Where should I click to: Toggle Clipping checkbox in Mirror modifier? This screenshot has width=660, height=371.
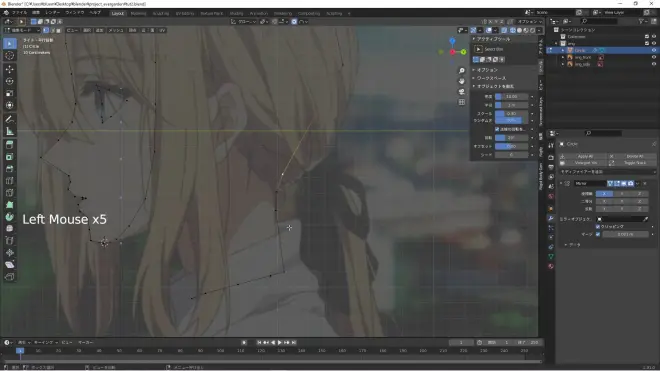pos(598,227)
